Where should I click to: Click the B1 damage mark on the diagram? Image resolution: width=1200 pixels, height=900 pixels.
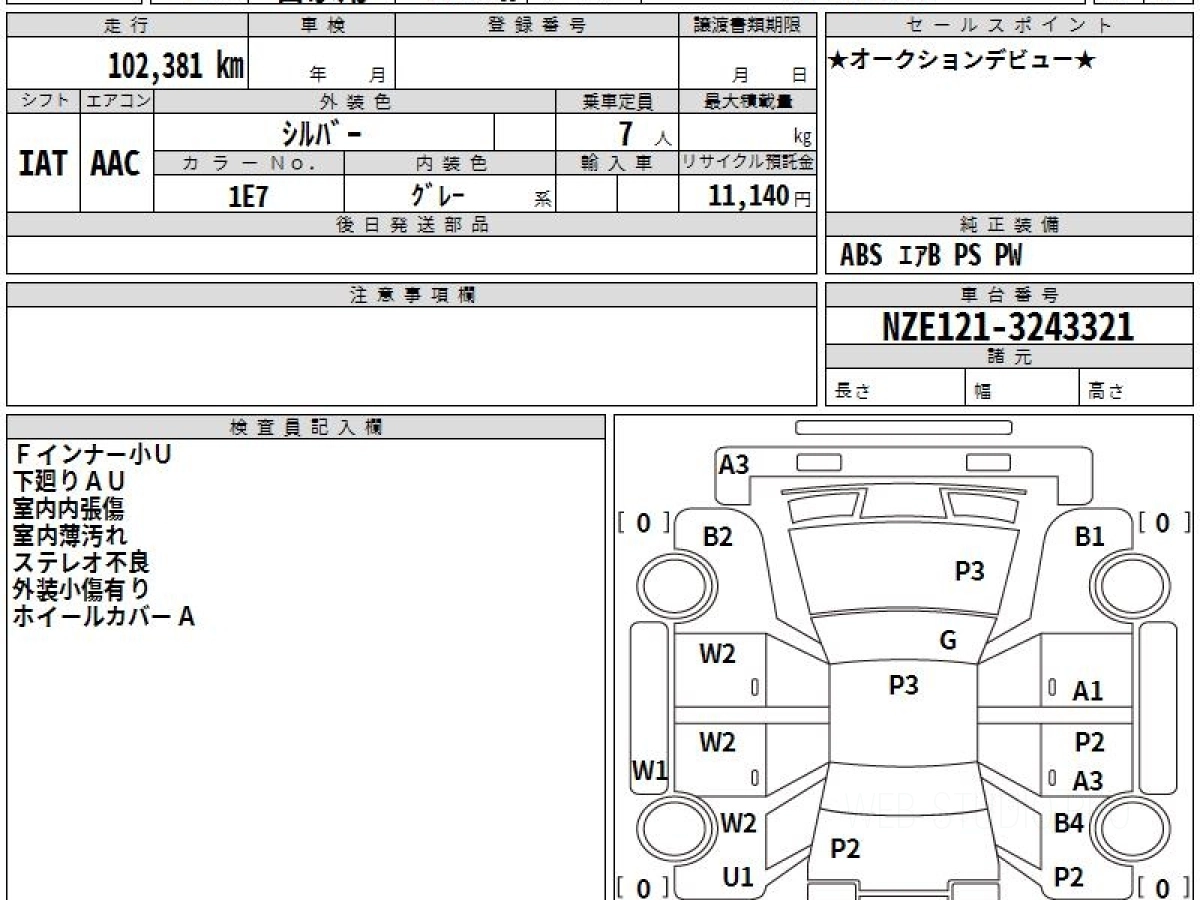1089,537
